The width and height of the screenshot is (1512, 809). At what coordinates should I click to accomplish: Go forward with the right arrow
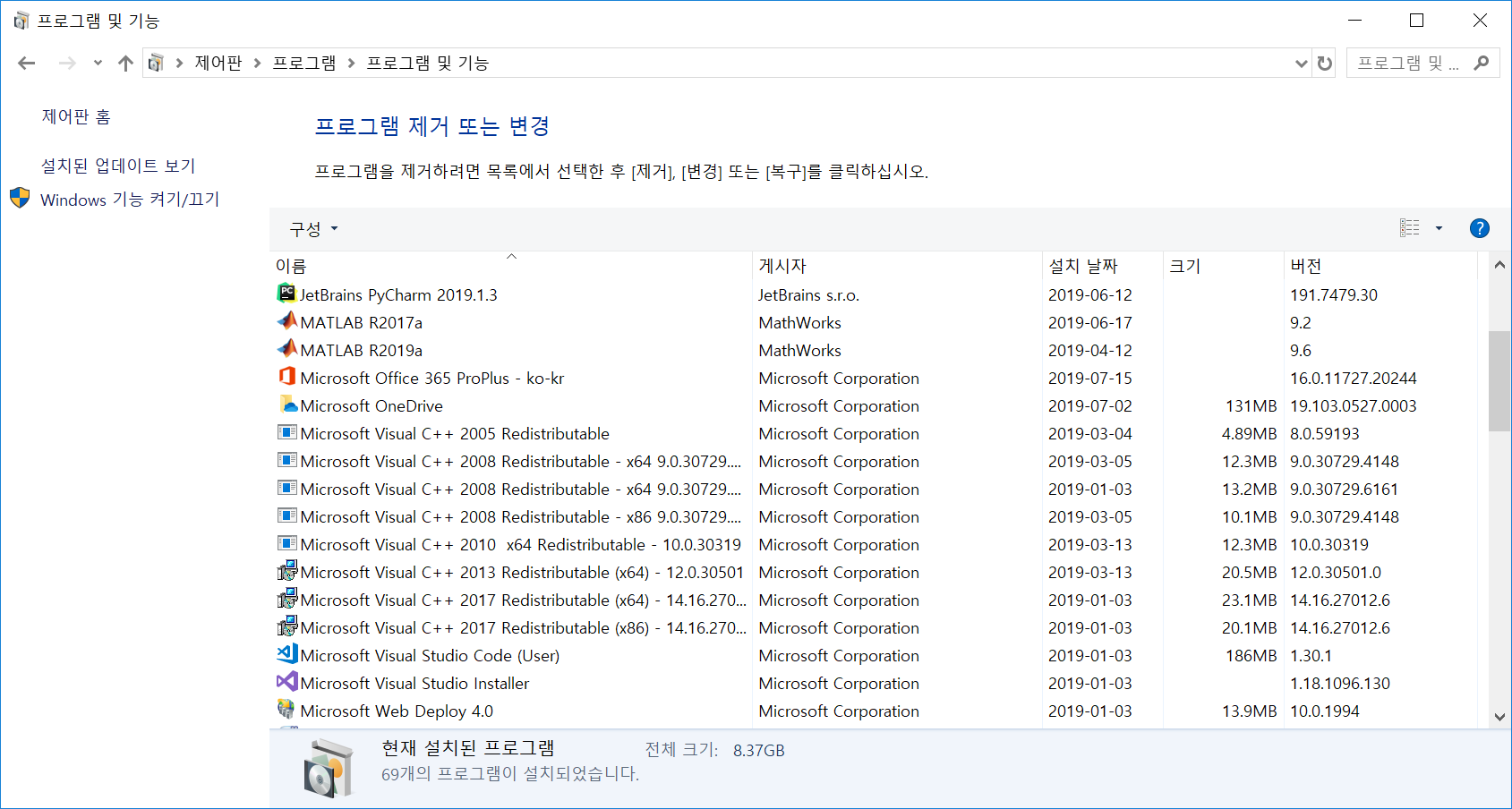(x=67, y=63)
